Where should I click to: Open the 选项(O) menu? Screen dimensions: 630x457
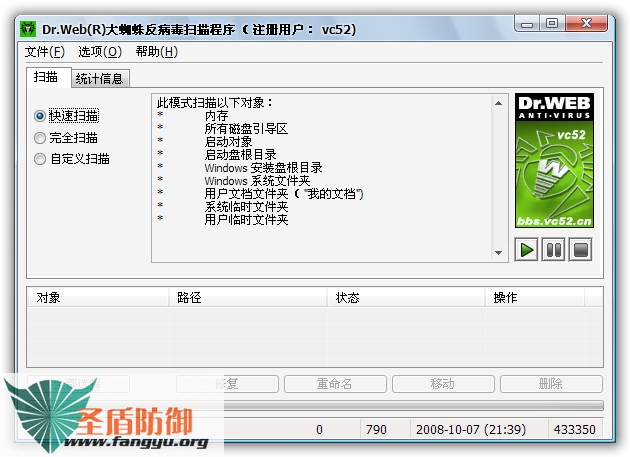(100, 52)
